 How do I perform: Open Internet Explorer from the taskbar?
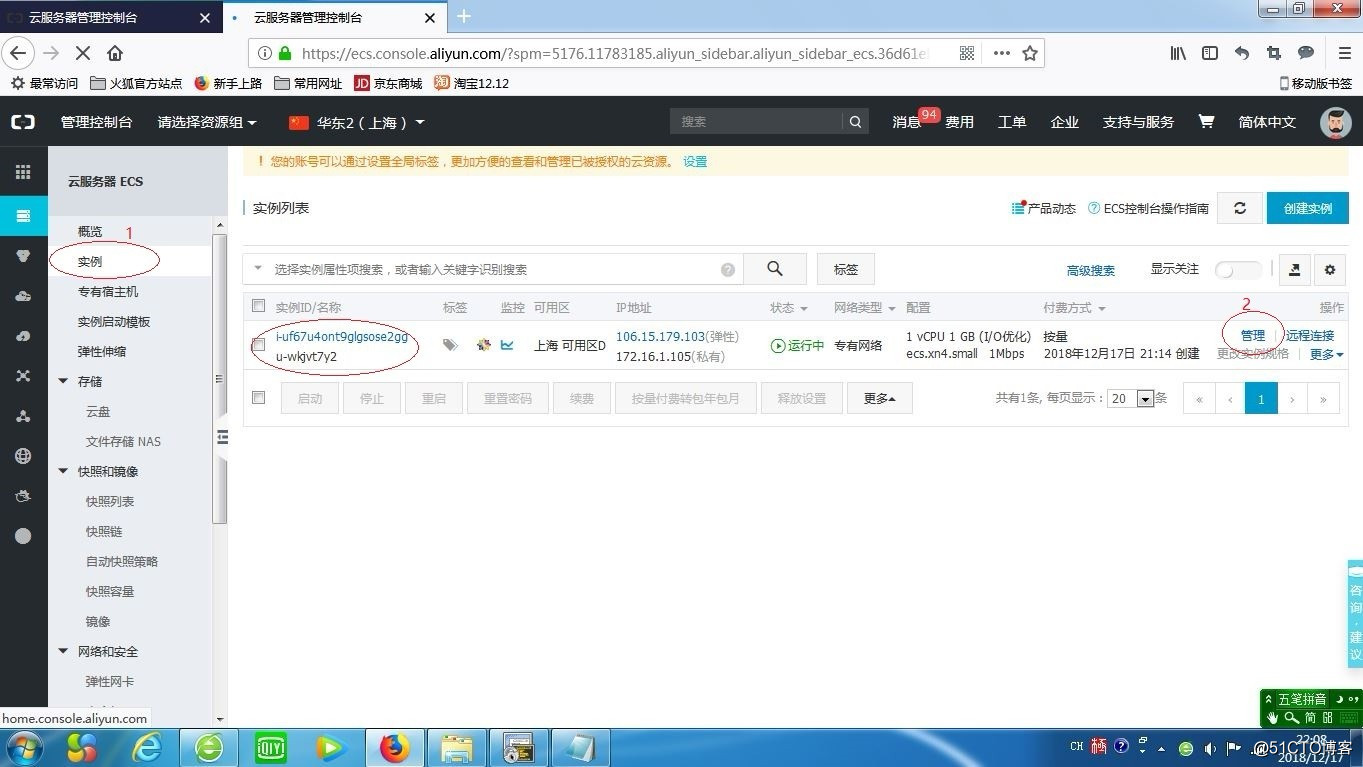(x=147, y=748)
